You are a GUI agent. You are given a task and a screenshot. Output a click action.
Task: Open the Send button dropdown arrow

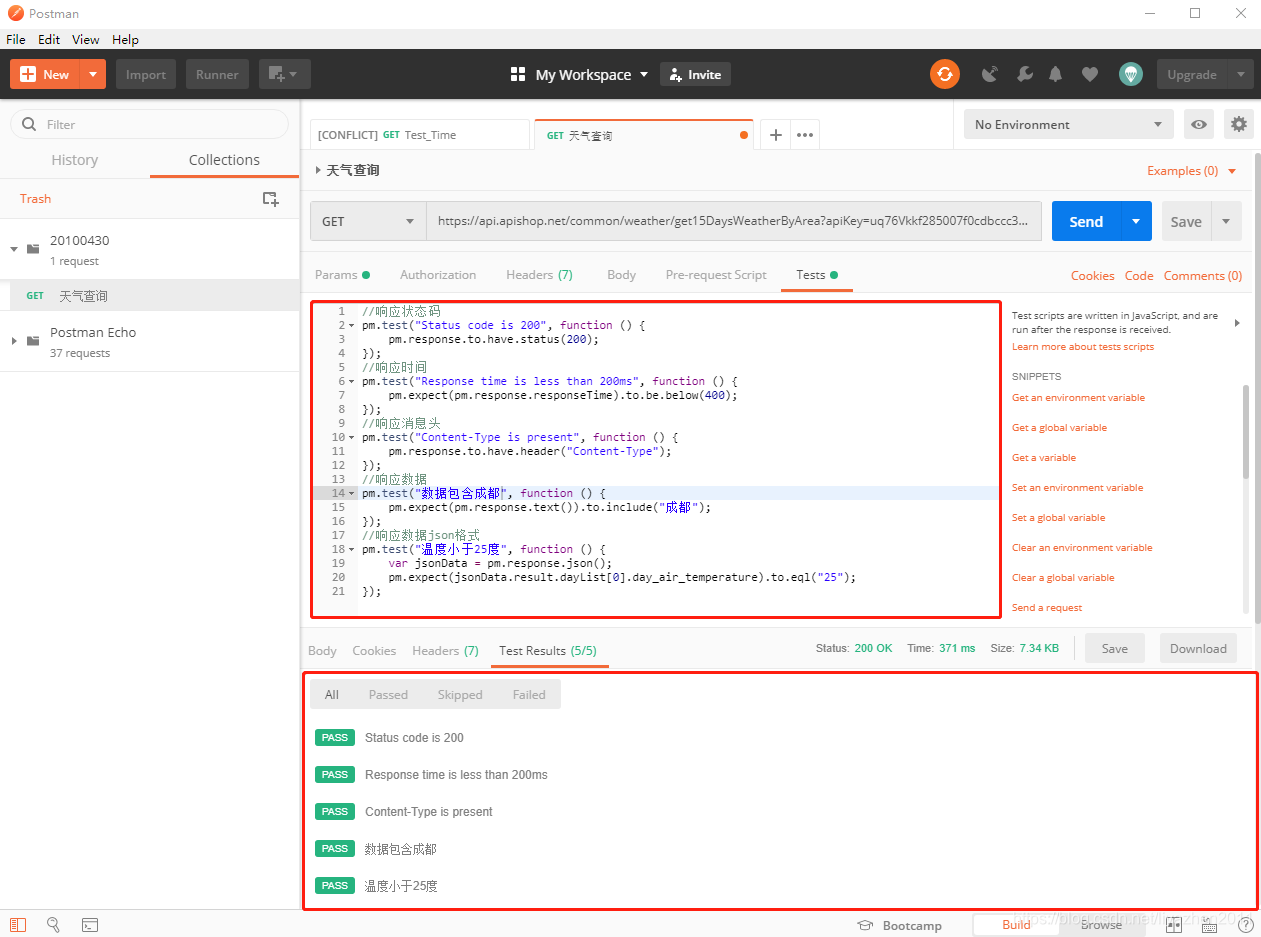[1136, 221]
